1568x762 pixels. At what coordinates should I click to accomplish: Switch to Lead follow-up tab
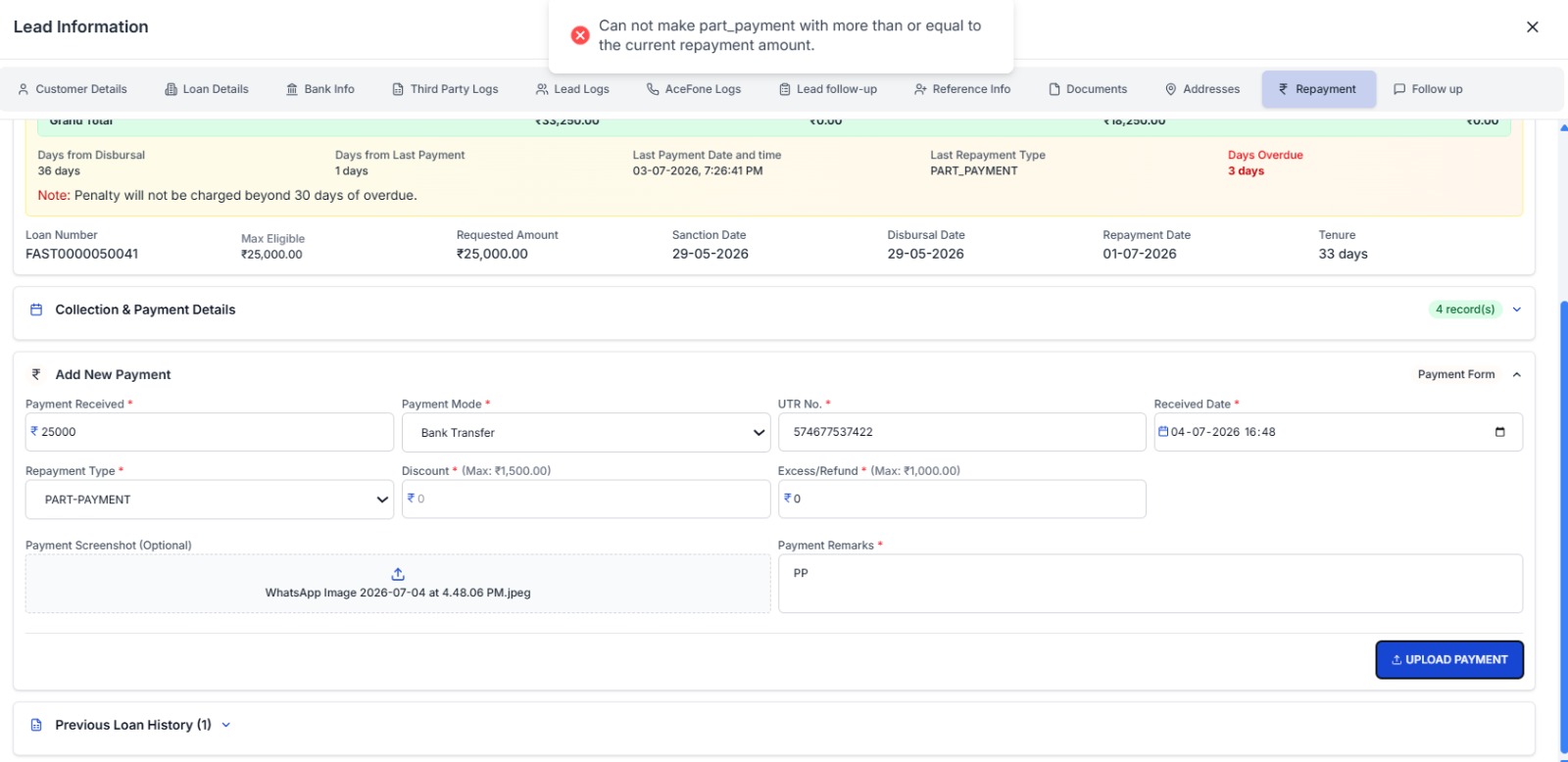click(x=828, y=89)
